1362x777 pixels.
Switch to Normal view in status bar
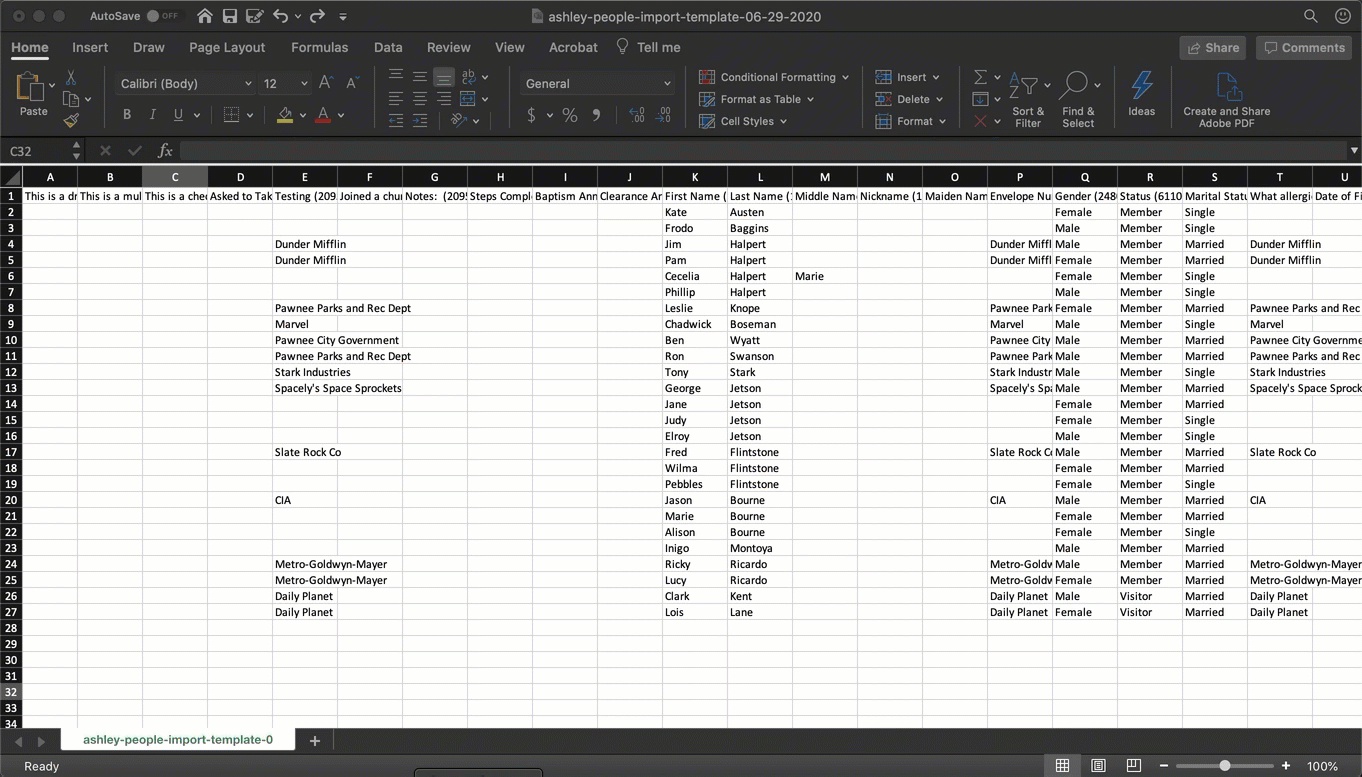coord(1062,766)
